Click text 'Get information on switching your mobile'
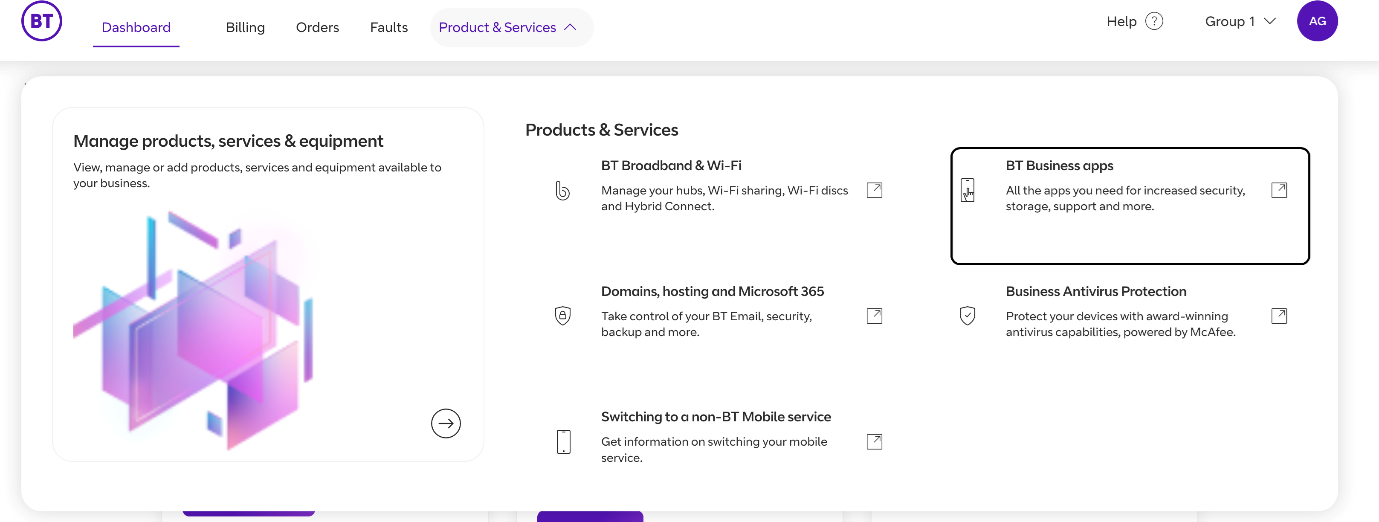 tap(714, 441)
